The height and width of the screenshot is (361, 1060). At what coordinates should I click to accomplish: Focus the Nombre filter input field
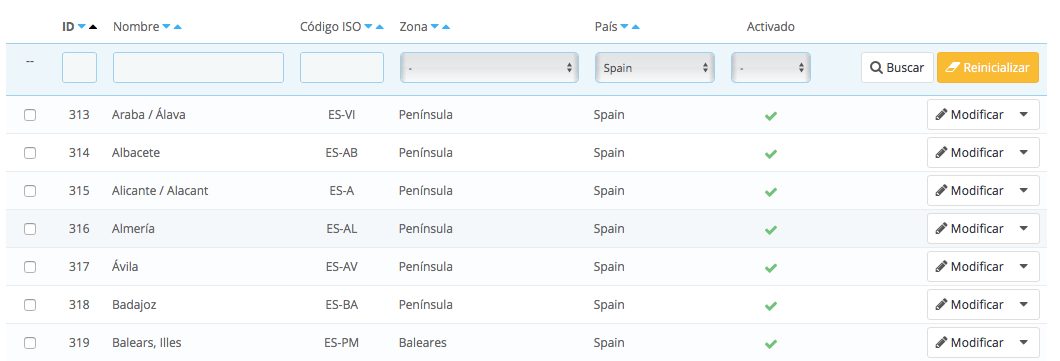tap(198, 68)
